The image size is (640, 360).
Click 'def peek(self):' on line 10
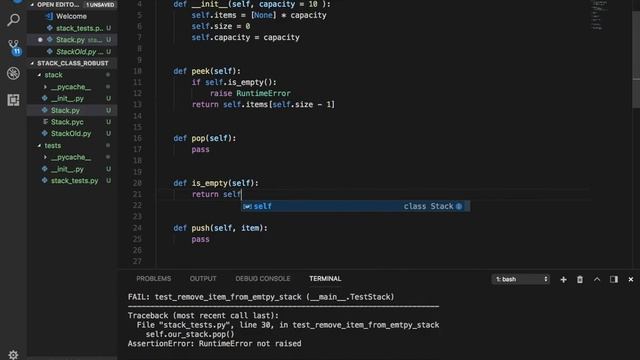(x=207, y=71)
